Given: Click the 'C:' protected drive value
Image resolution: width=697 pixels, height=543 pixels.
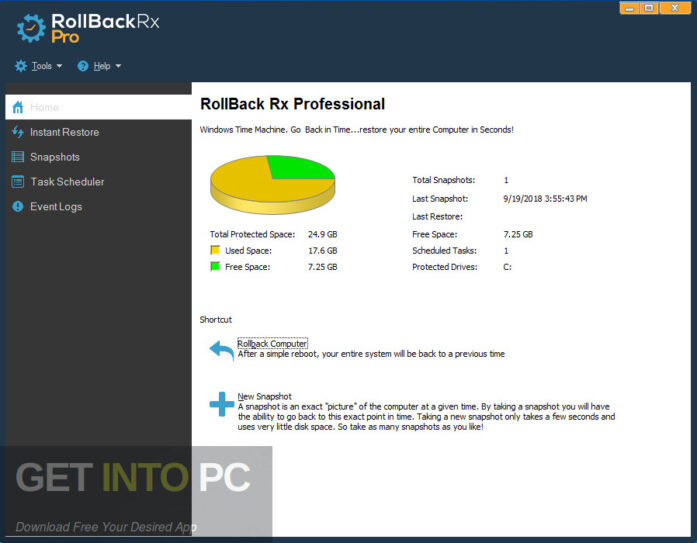Looking at the screenshot, I should tap(507, 267).
